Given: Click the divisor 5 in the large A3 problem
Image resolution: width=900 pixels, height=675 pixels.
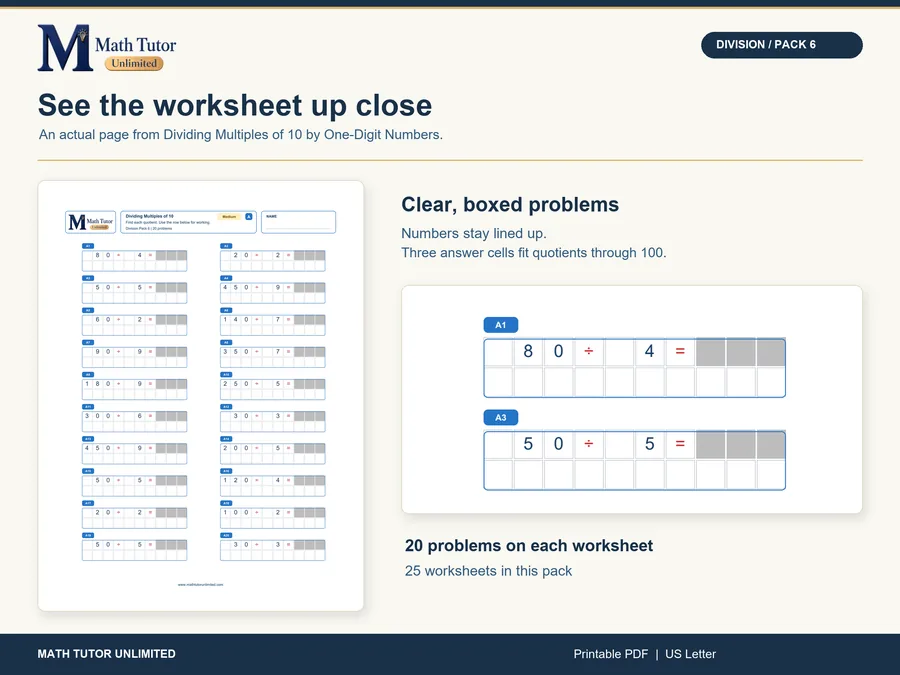Looking at the screenshot, I should click(650, 444).
